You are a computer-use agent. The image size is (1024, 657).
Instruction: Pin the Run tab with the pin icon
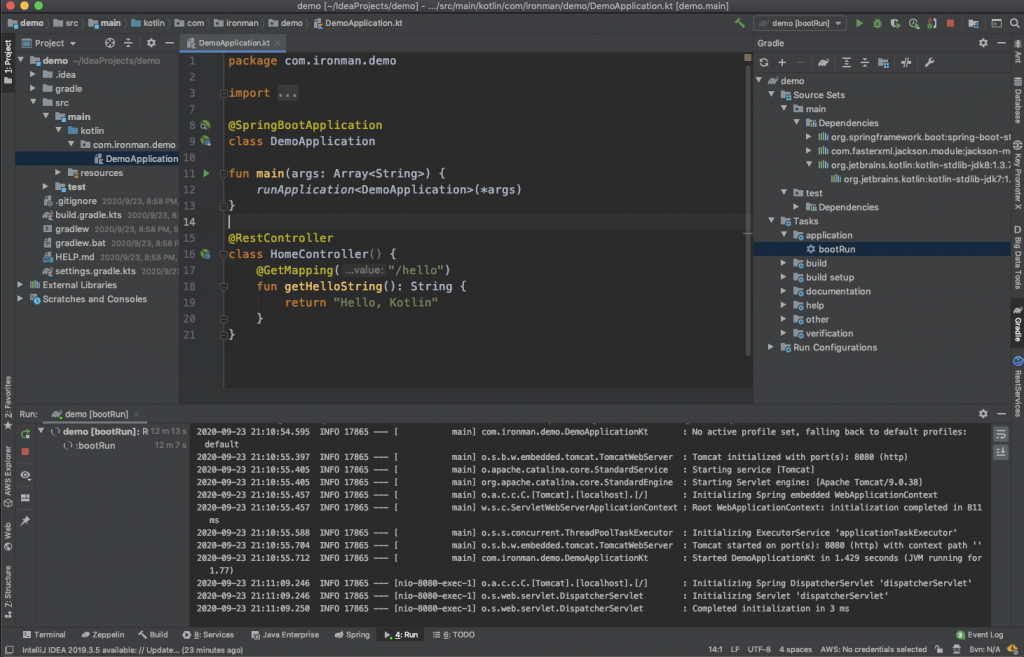click(25, 521)
